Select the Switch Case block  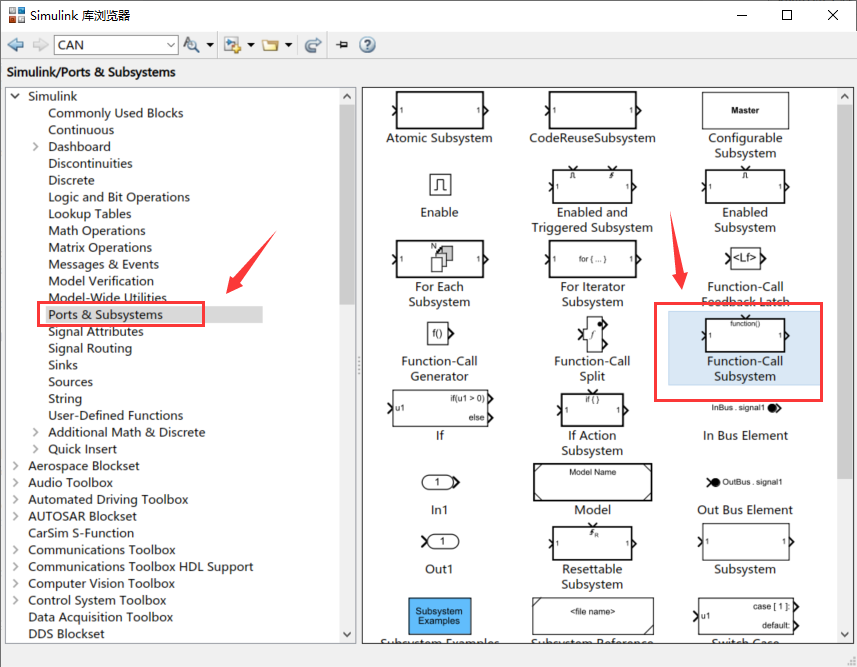click(x=746, y=616)
